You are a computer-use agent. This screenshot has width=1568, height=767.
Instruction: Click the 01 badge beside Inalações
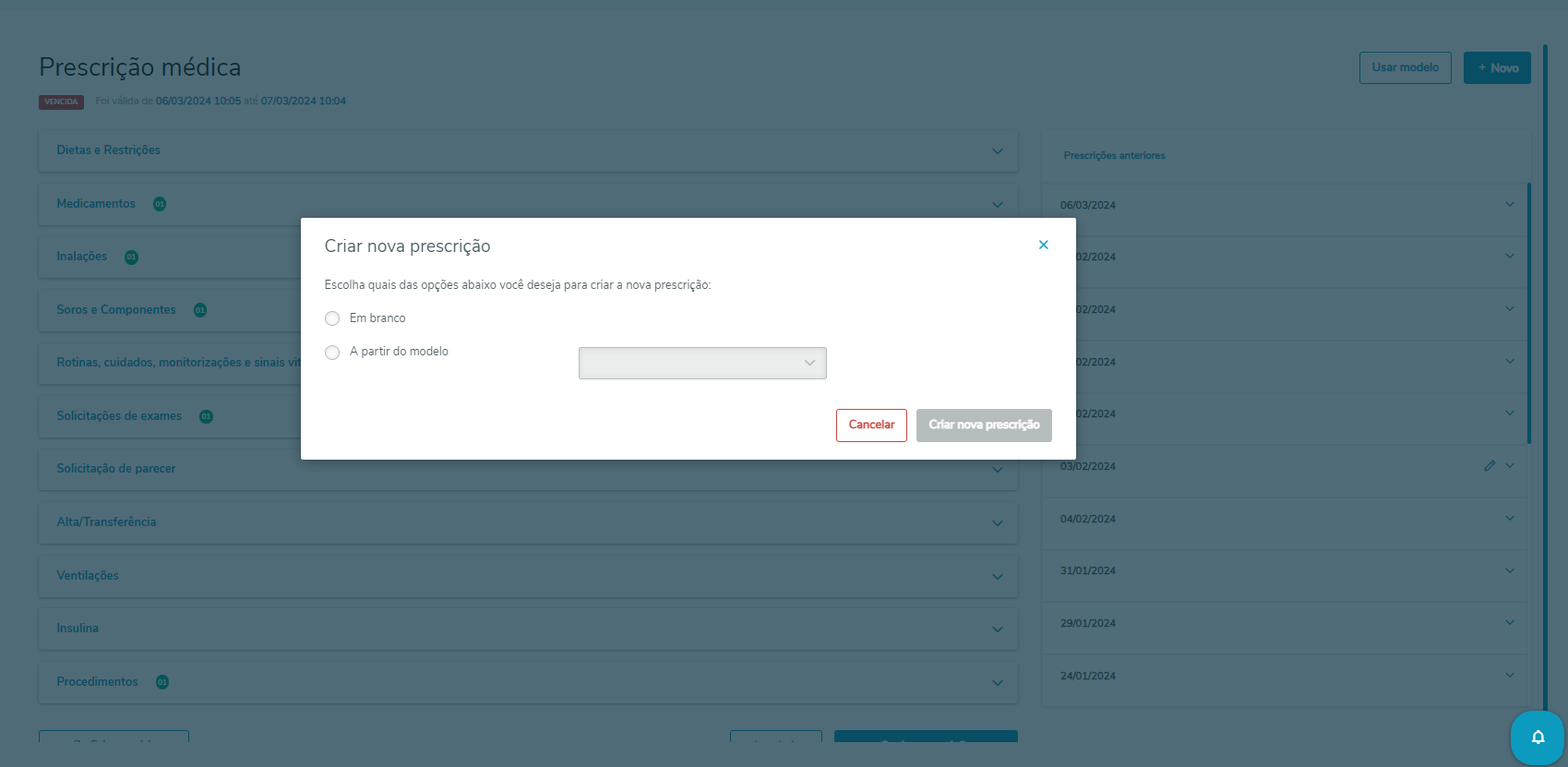(x=131, y=258)
